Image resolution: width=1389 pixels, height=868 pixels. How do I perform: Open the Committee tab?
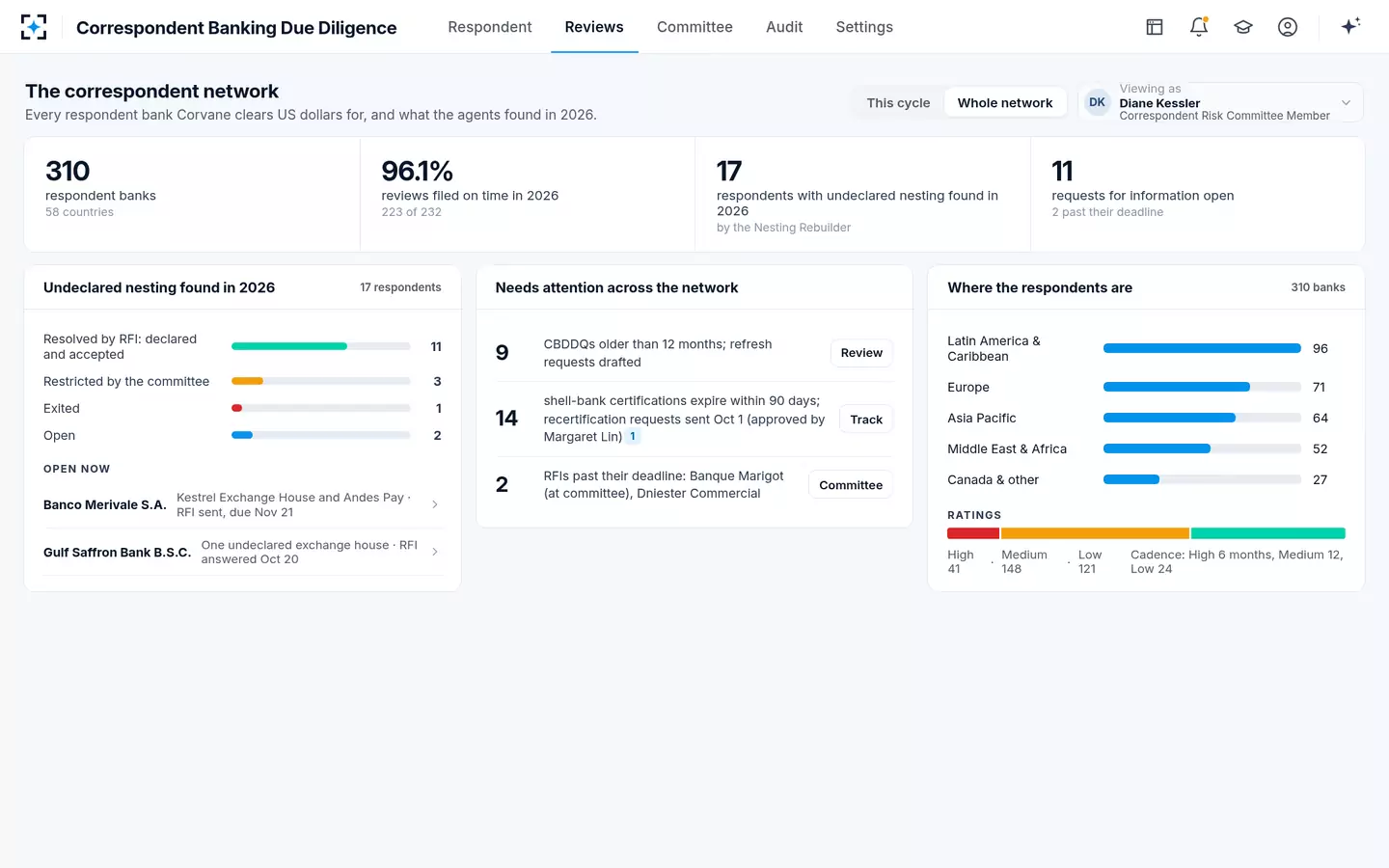tap(694, 27)
